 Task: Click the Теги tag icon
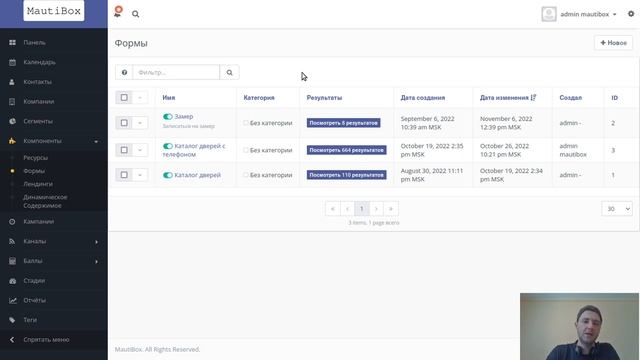point(12,320)
